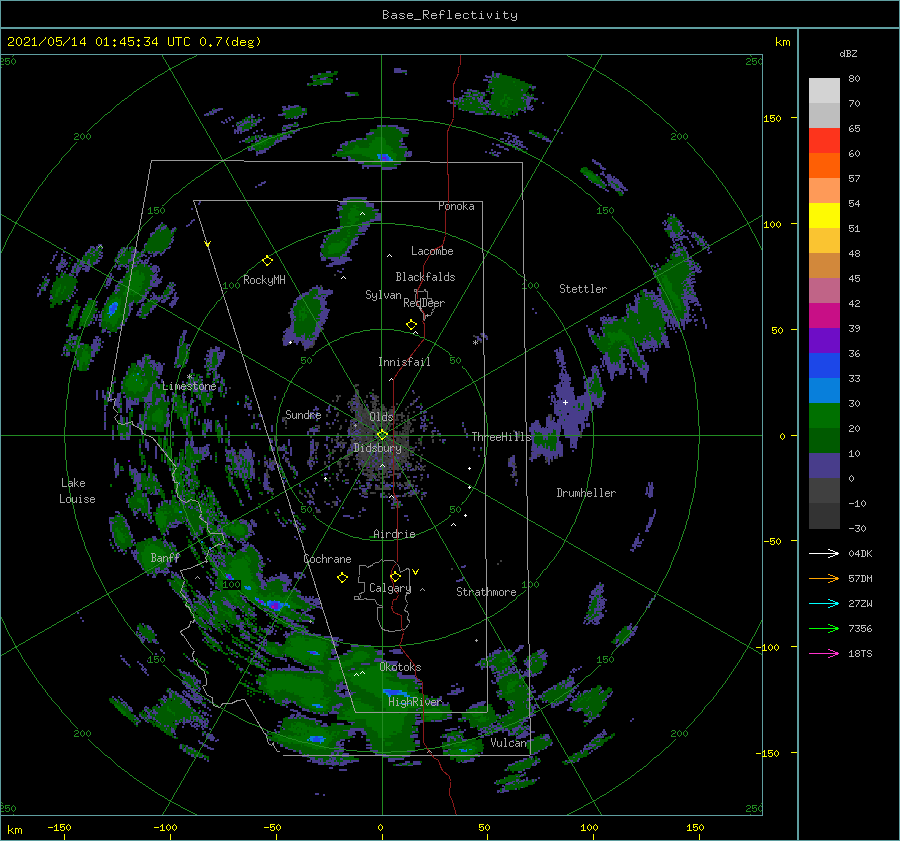Click the Ponoka city label
Image resolution: width=900 pixels, height=841 pixels.
(456, 206)
